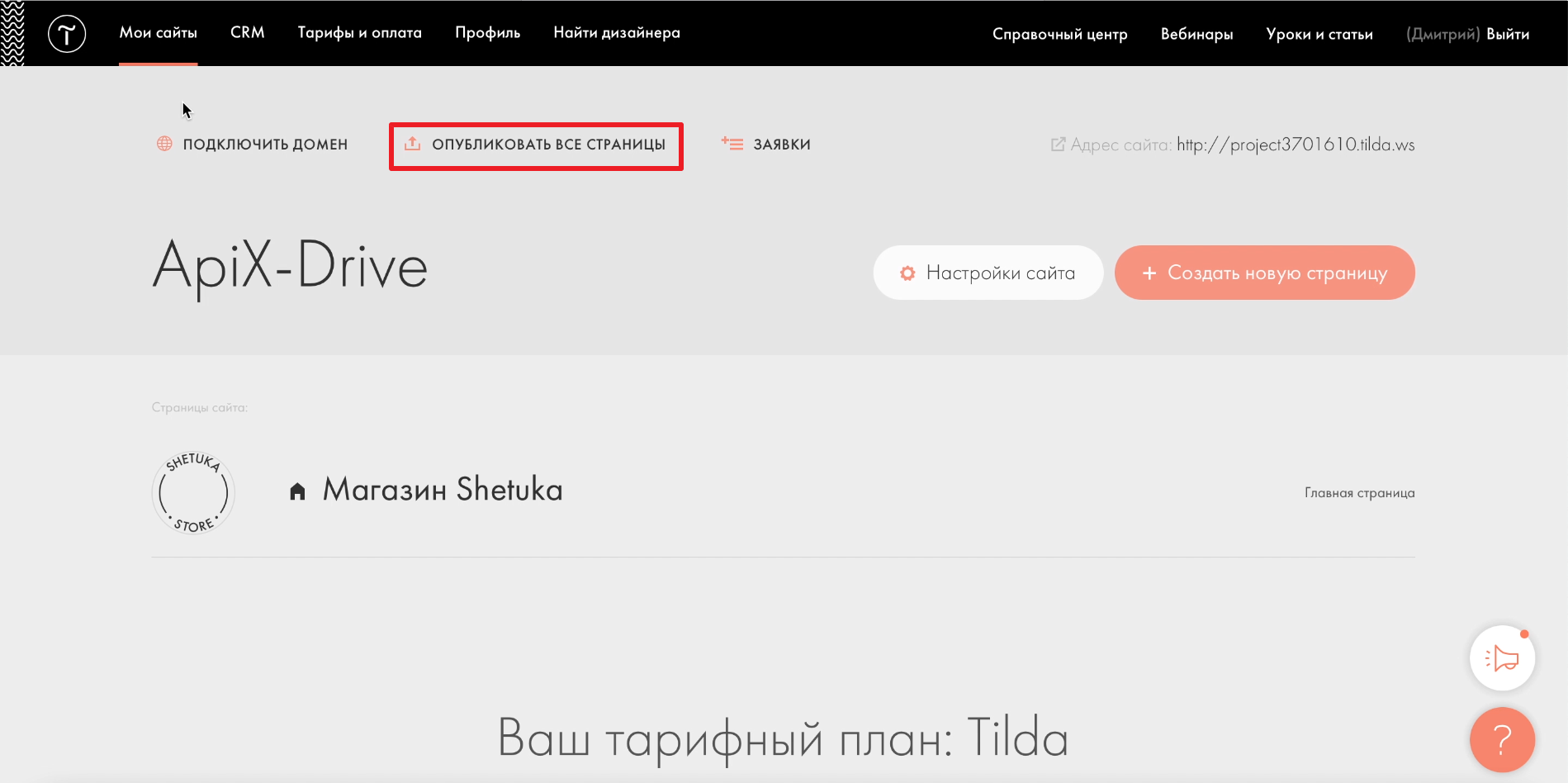Open the CRM menu item

[247, 33]
